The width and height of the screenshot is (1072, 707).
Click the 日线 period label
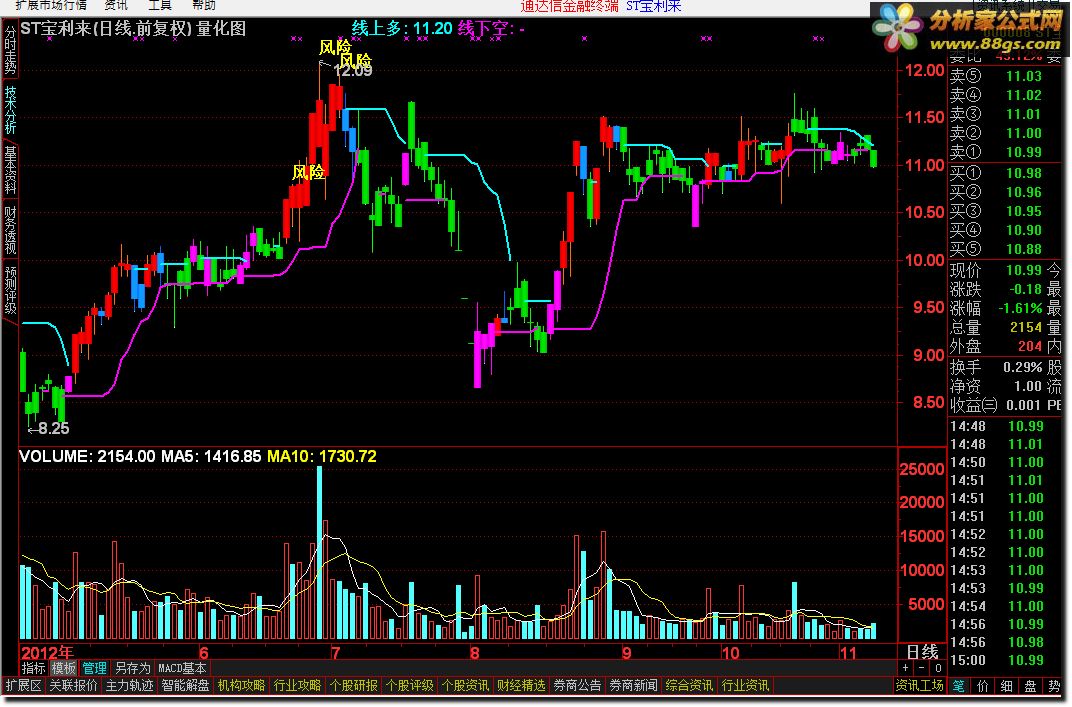pyautogui.click(x=922, y=652)
